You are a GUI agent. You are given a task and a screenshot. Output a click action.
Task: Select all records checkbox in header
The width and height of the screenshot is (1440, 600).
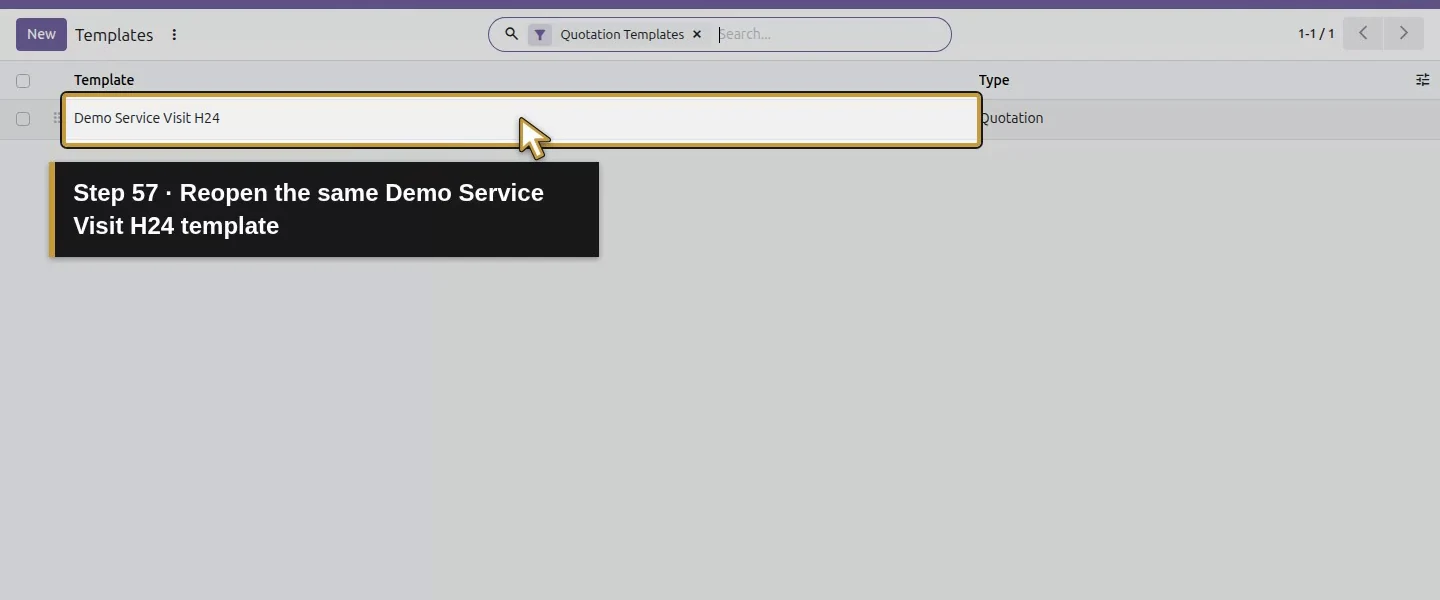(x=23, y=81)
